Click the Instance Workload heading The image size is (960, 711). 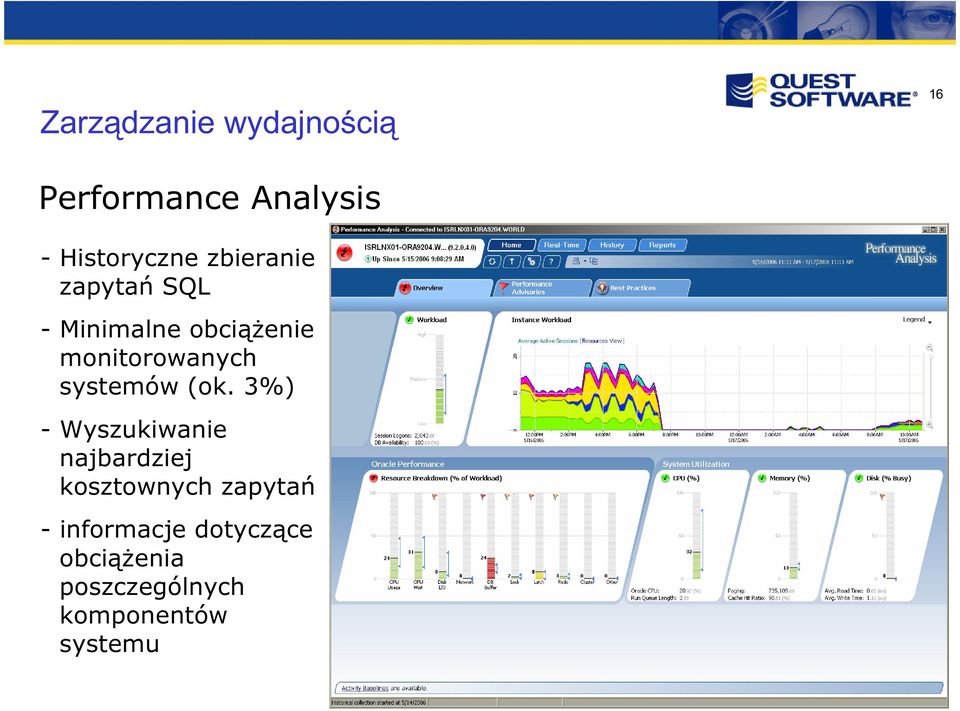pos(541,320)
